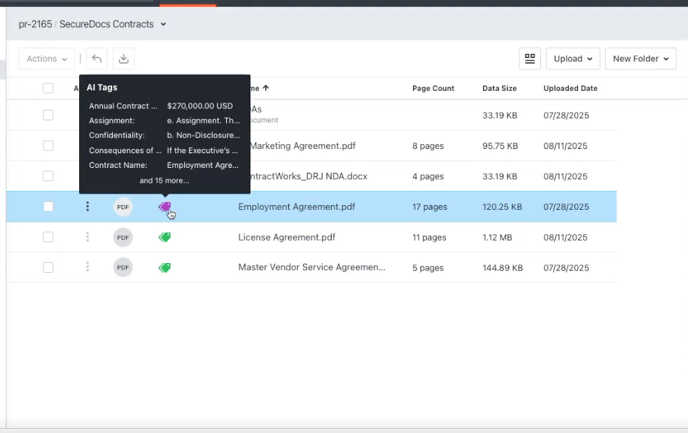
Task: Sort by Uploaded Date column
Action: 570,88
